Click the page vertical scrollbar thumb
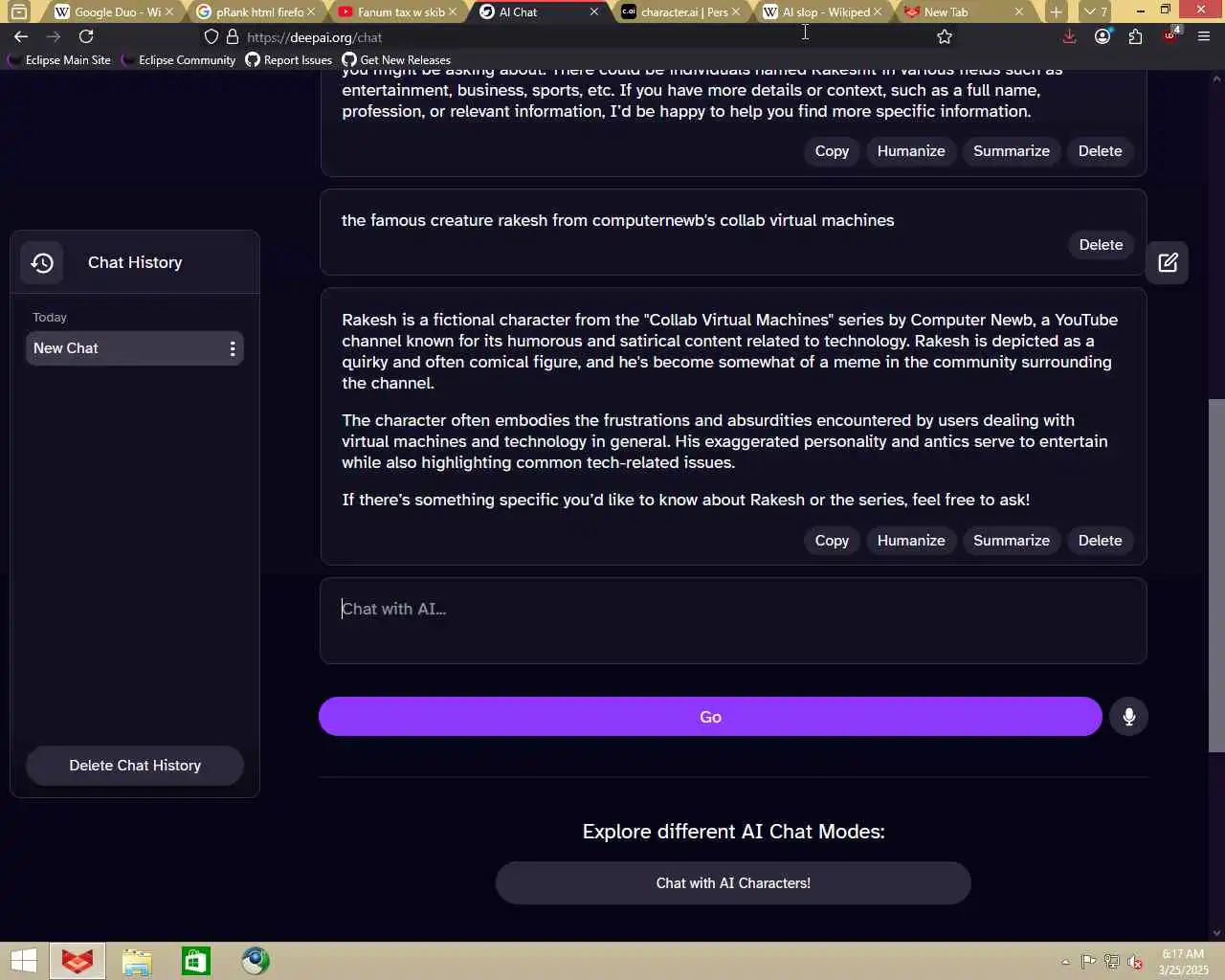 pos(1216,575)
